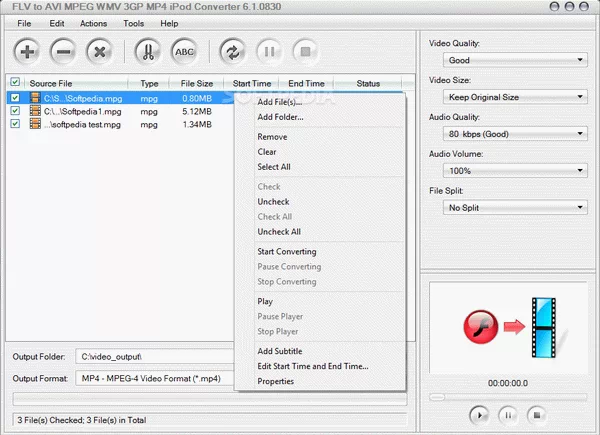Click the film icon of Softpedia1.mpg row
This screenshot has width=600, height=435.
(x=35, y=111)
